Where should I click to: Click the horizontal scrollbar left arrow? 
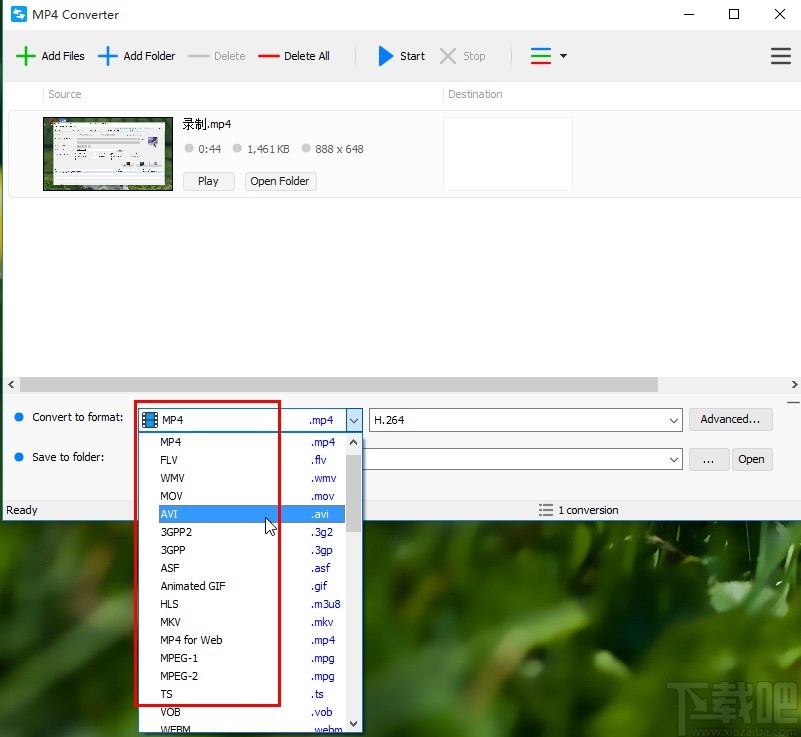point(11,384)
